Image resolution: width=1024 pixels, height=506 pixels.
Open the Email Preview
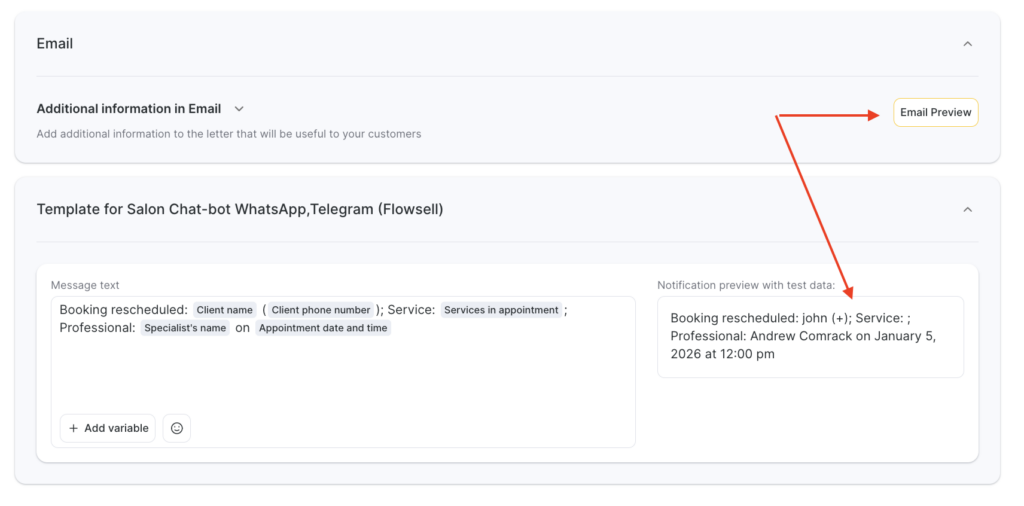point(935,113)
